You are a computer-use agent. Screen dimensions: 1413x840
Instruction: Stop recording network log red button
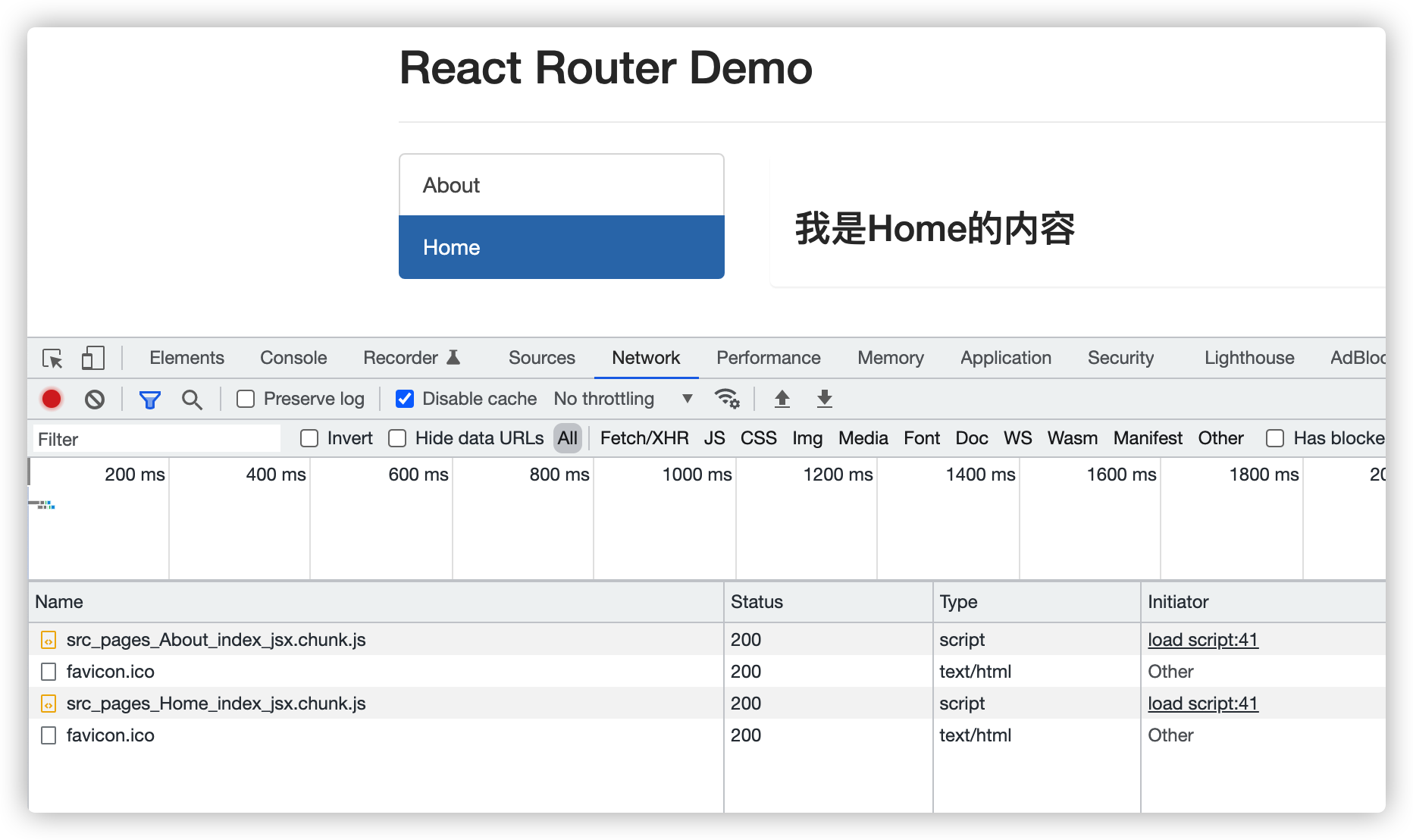[52, 399]
